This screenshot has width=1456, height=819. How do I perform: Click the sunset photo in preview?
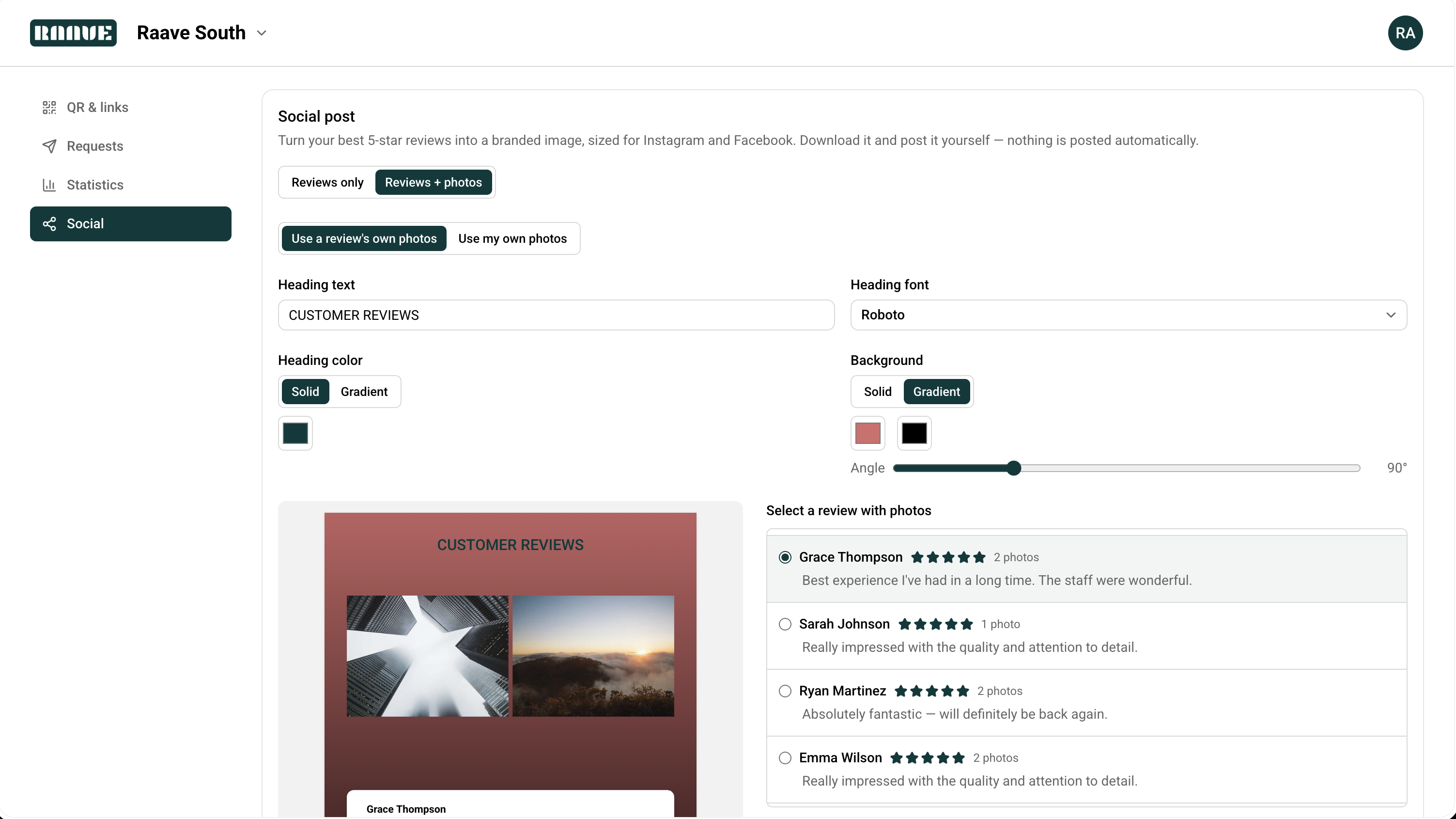click(593, 656)
